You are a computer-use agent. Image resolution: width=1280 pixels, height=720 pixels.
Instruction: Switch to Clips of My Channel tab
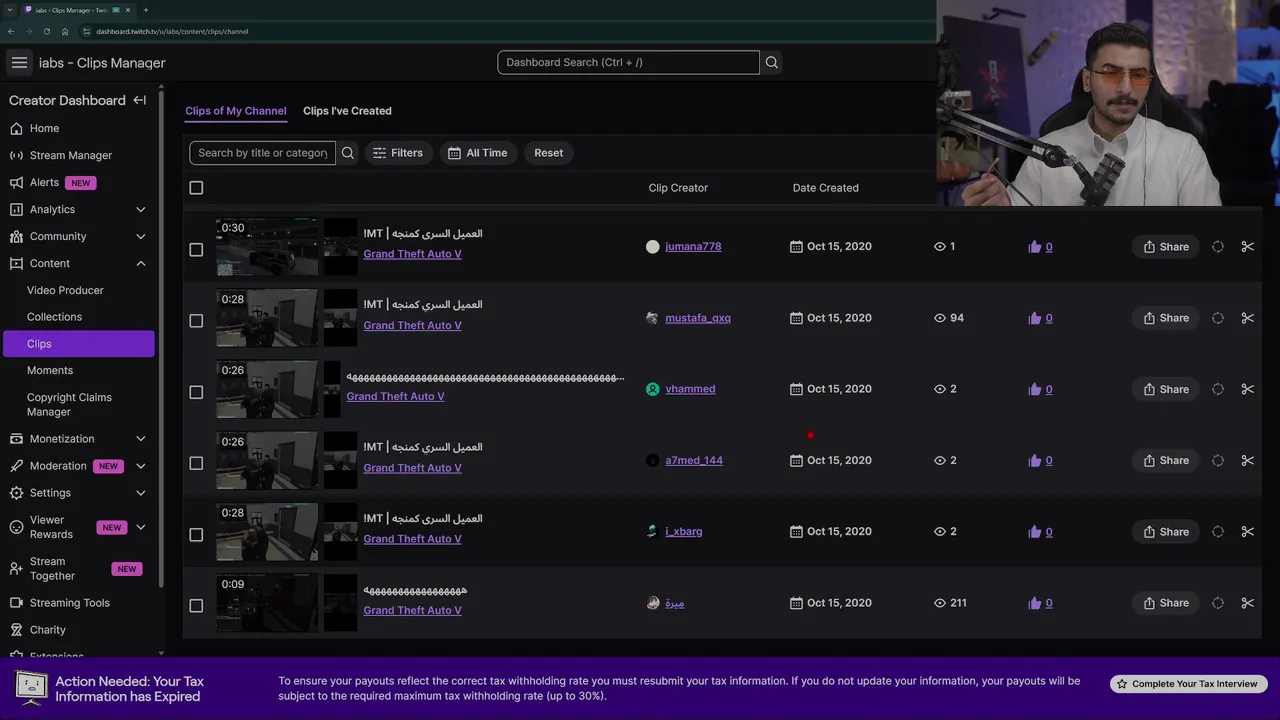click(x=236, y=111)
